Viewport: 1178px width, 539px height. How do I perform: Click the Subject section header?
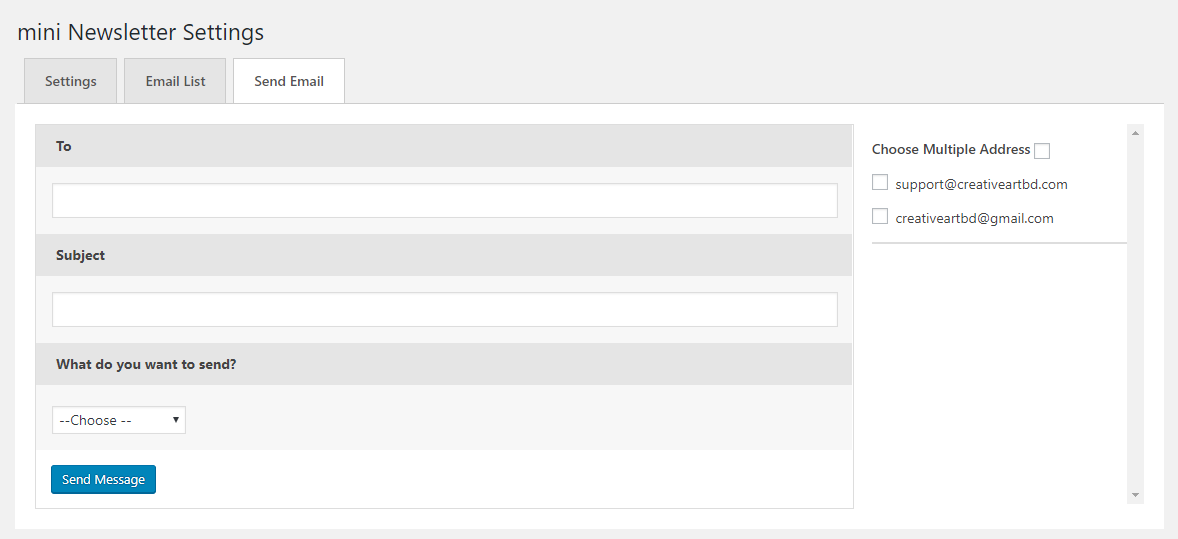click(x=80, y=256)
